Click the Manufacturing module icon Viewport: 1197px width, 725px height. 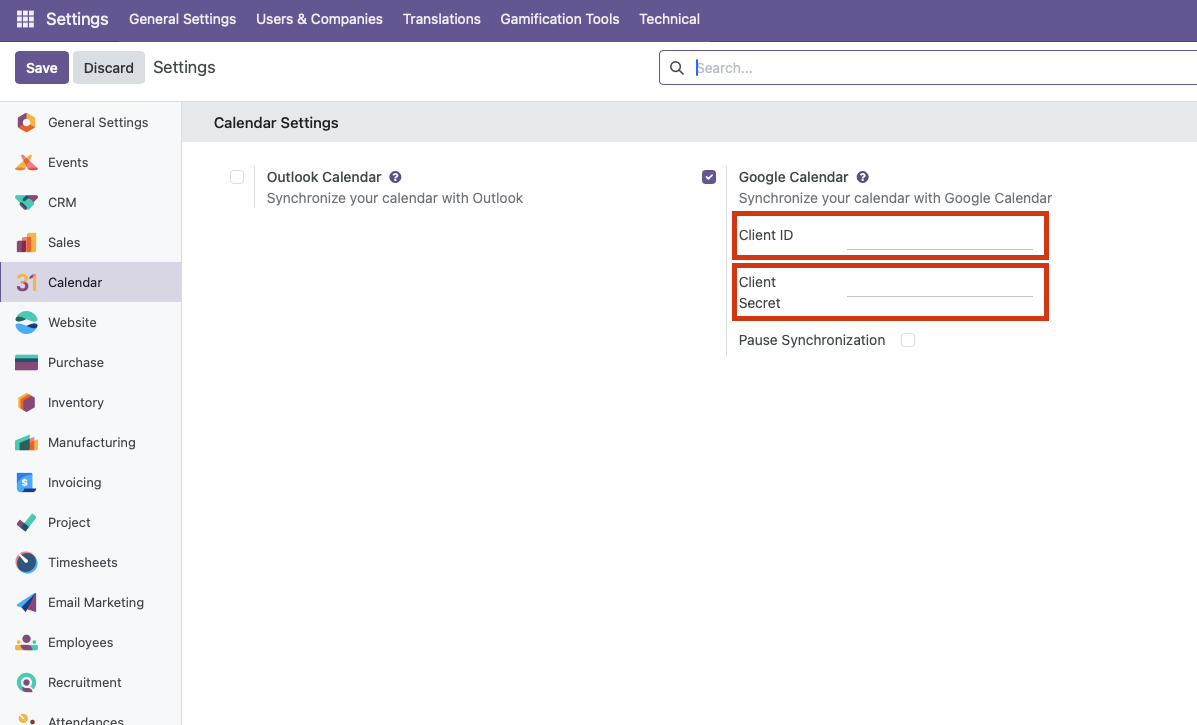pyautogui.click(x=27, y=443)
